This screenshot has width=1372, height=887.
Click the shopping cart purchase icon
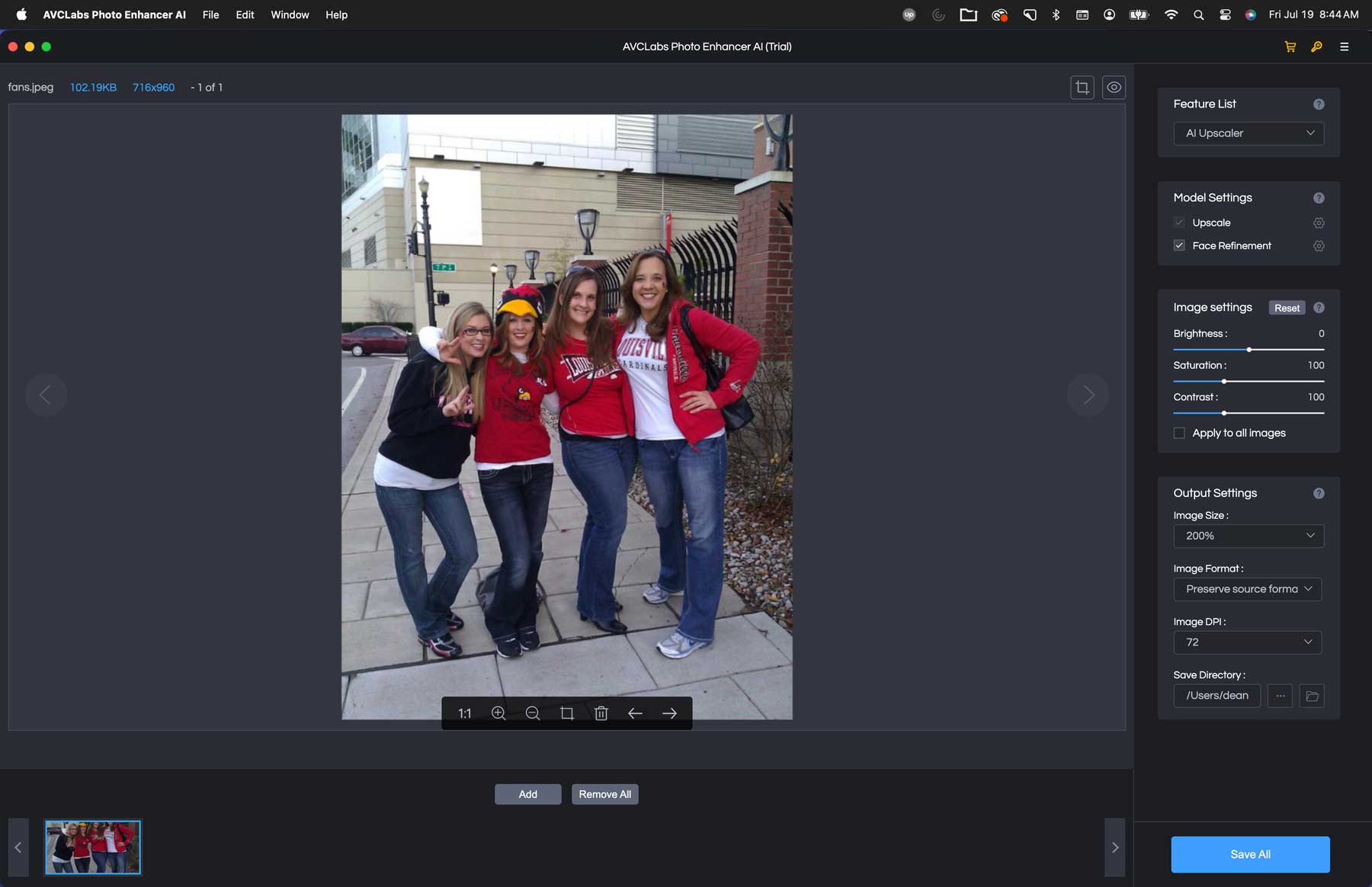click(x=1290, y=46)
